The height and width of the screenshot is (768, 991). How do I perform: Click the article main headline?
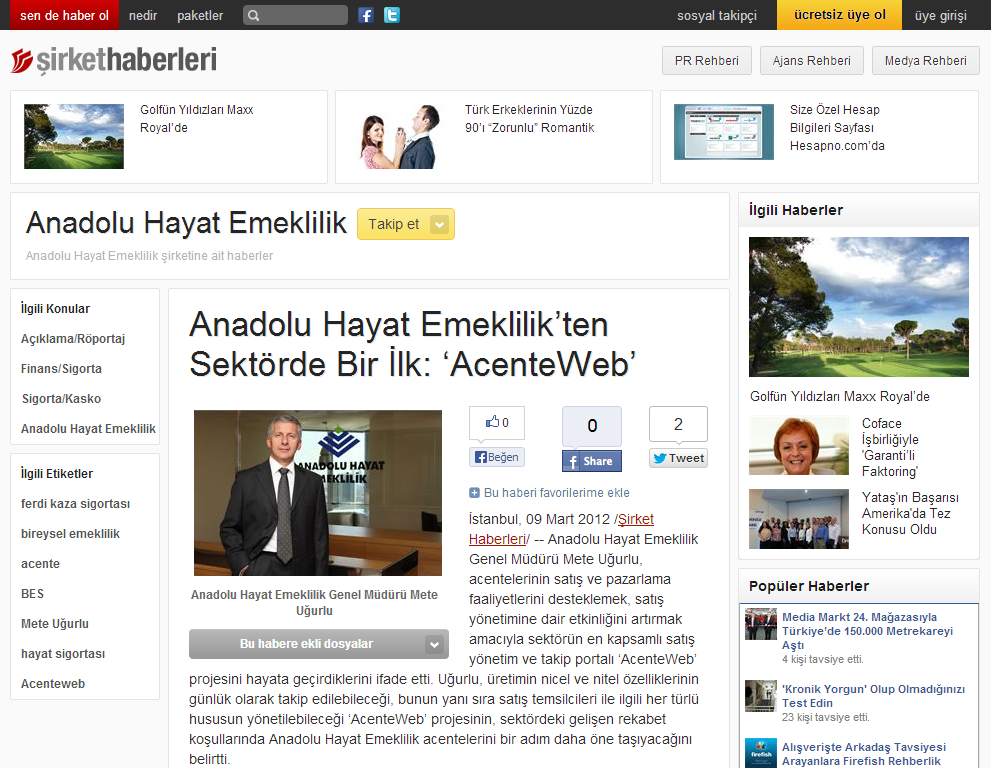[x=412, y=344]
